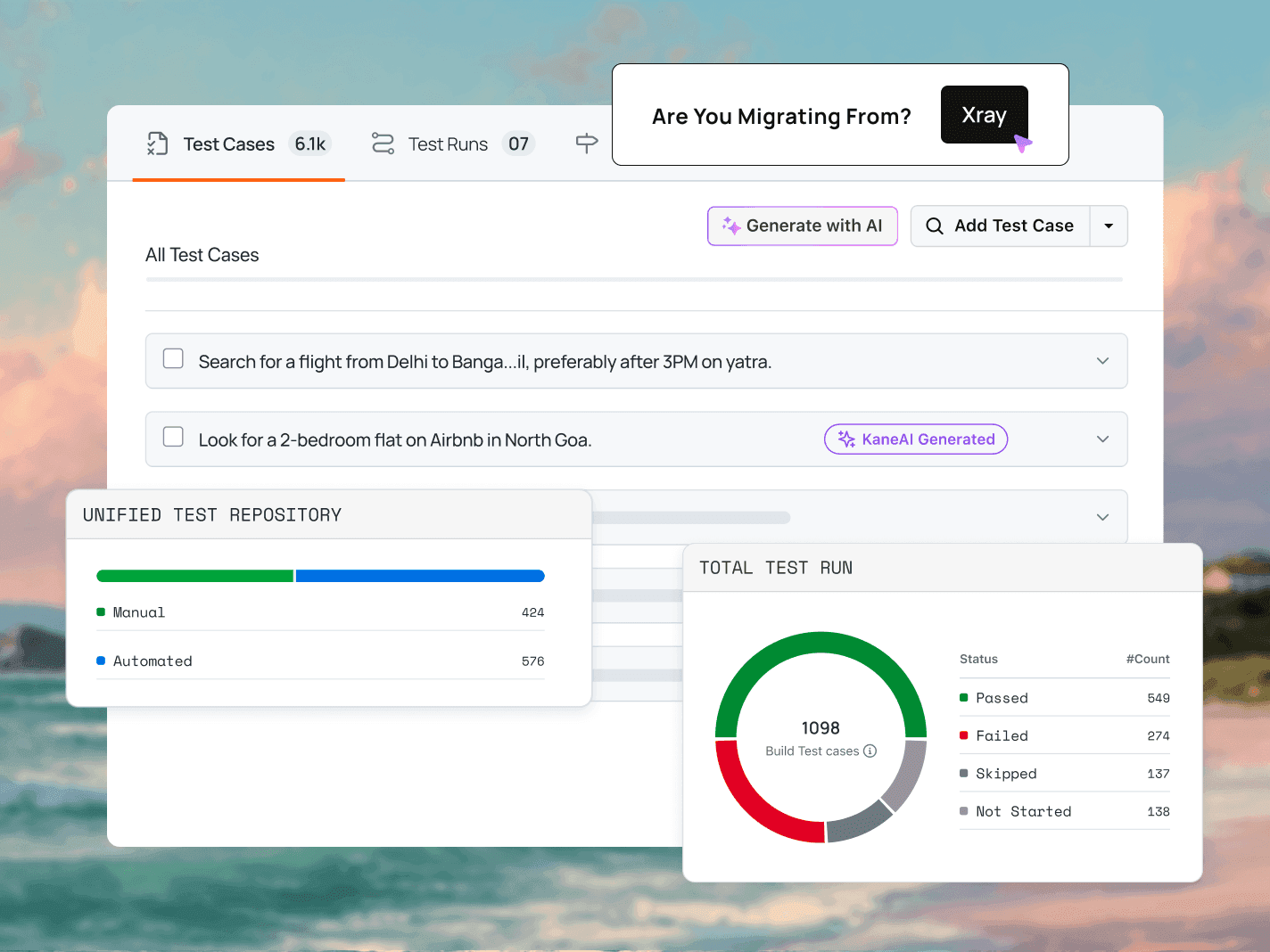This screenshot has height=952, width=1270.
Task: Click the #Count column header
Action: [1148, 660]
